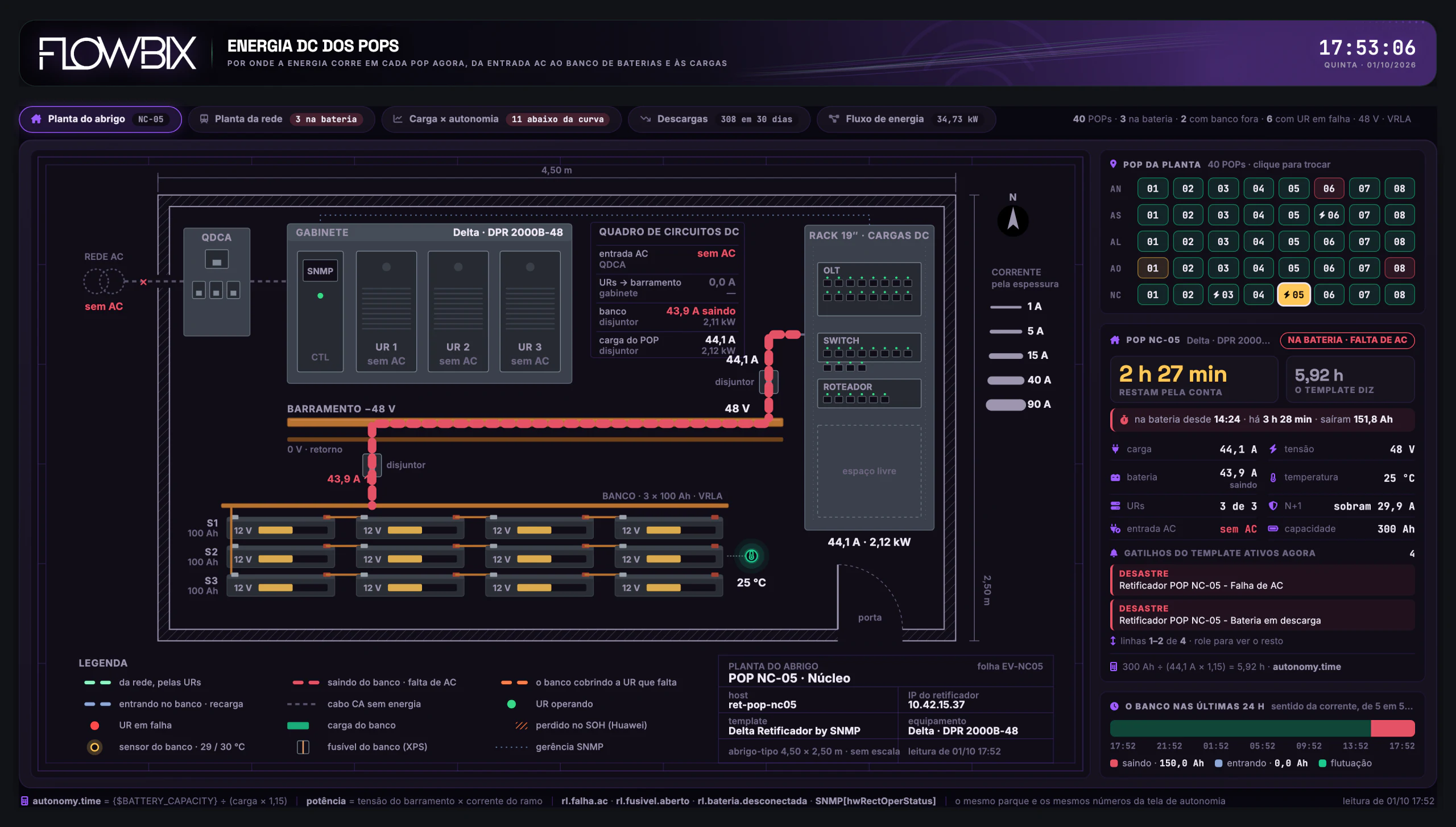Image resolution: width=1456 pixels, height=827 pixels.
Task: Click the IP do retificador 10.42.15.37
Action: click(936, 705)
